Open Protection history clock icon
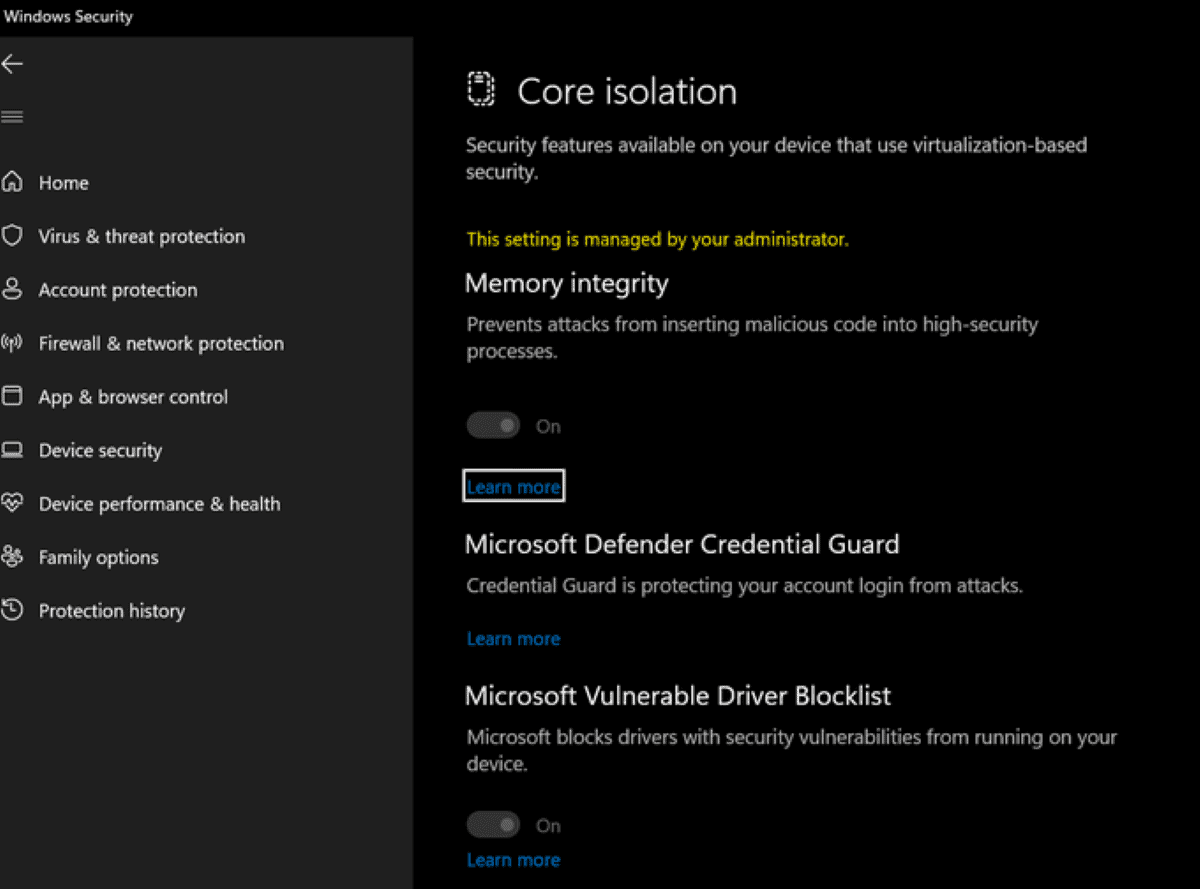 (x=14, y=610)
